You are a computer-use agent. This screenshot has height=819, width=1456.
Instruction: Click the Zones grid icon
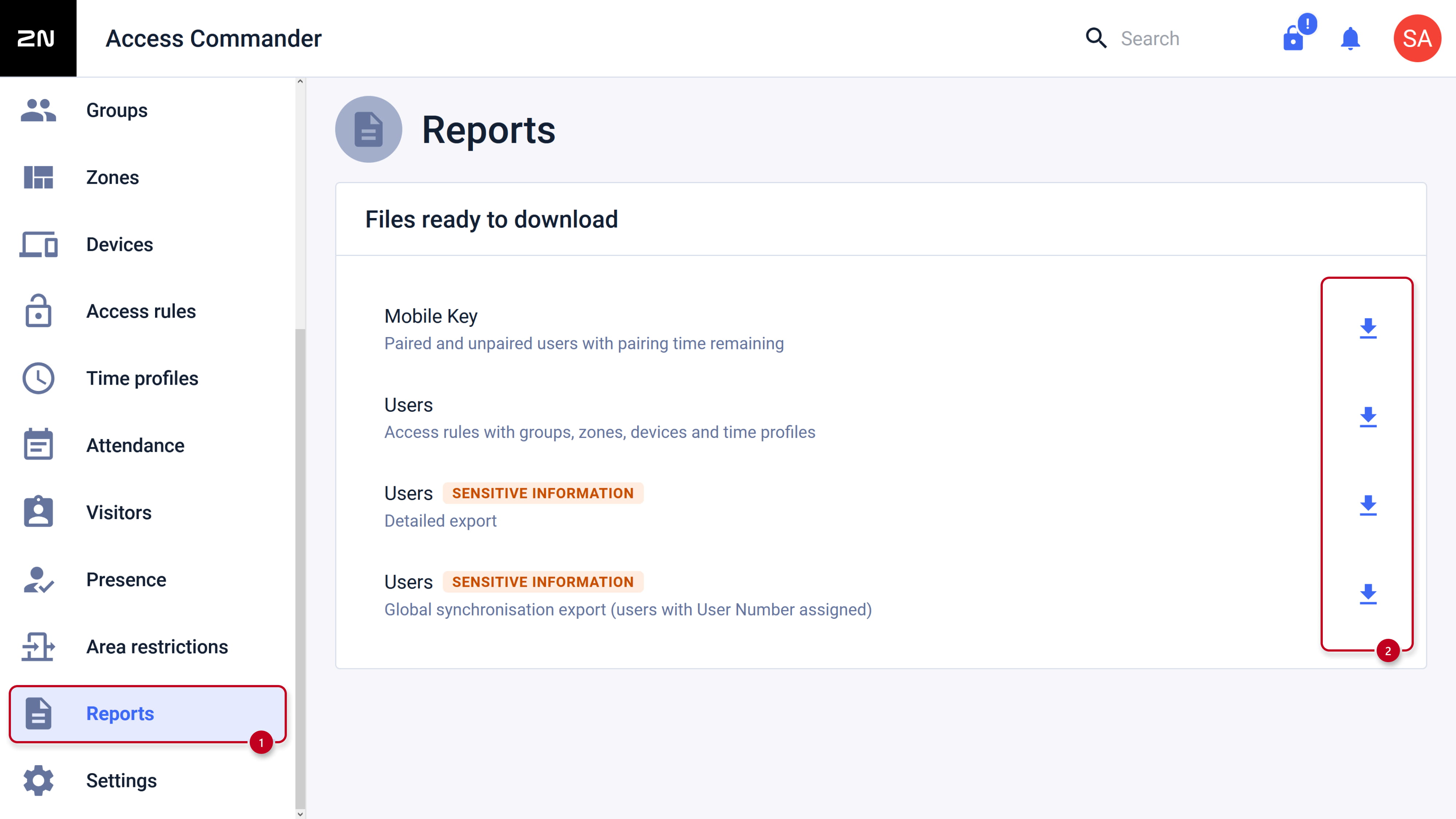point(39,178)
